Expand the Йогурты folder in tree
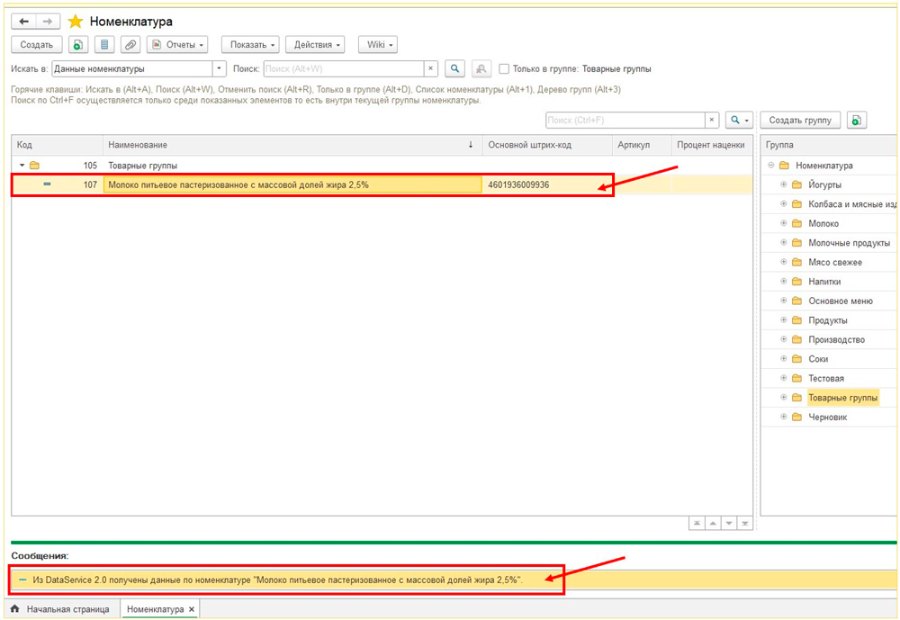This screenshot has width=900, height=620. pyautogui.click(x=783, y=185)
